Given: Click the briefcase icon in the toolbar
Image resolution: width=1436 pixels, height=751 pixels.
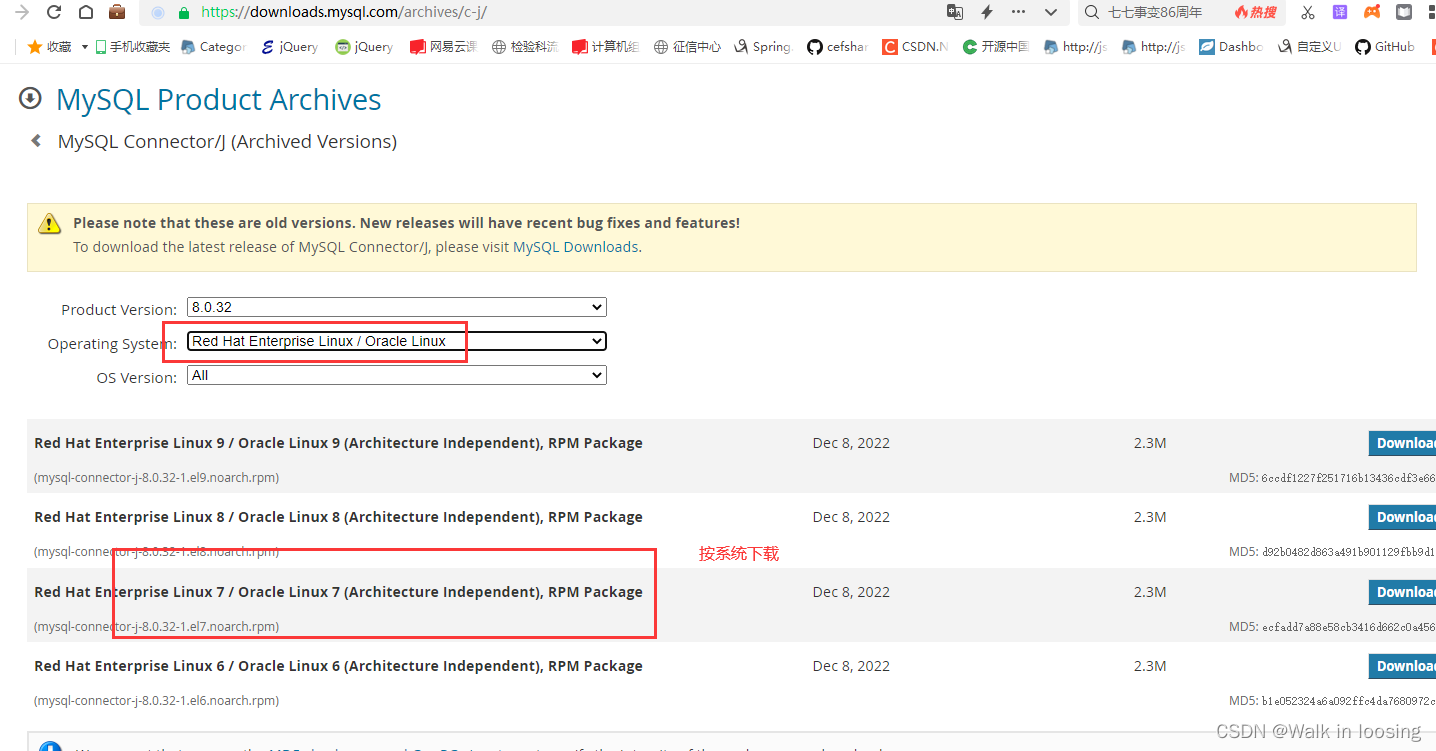Looking at the screenshot, I should click(117, 13).
